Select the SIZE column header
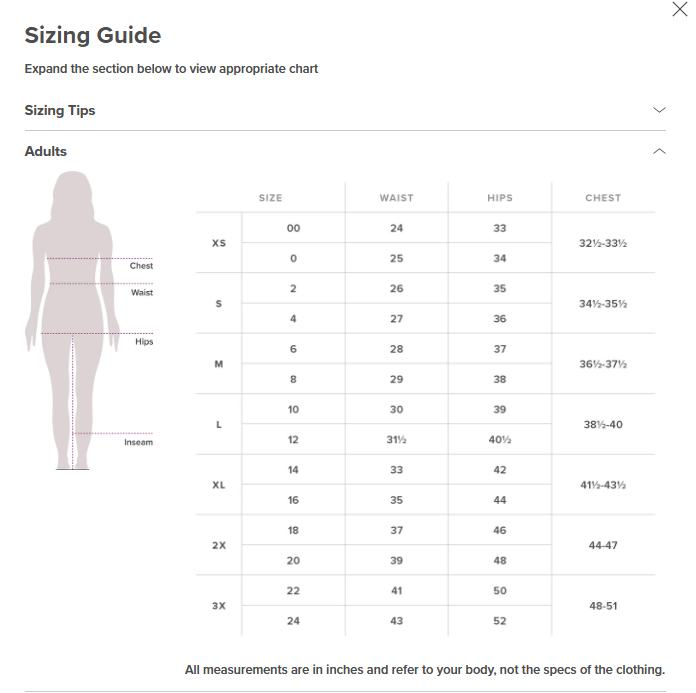 coord(270,198)
